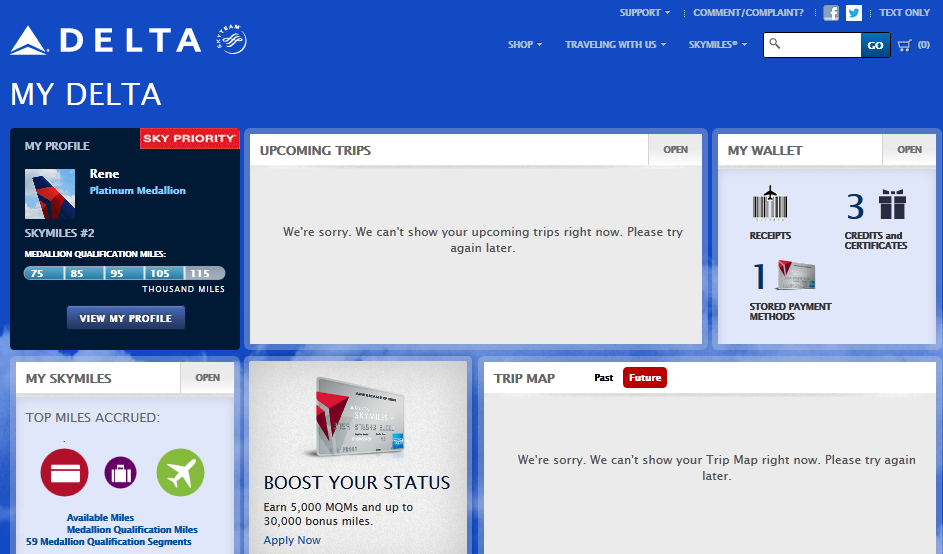The width and height of the screenshot is (943, 554).
Task: Click the green airplane miles icon
Action: click(x=180, y=472)
